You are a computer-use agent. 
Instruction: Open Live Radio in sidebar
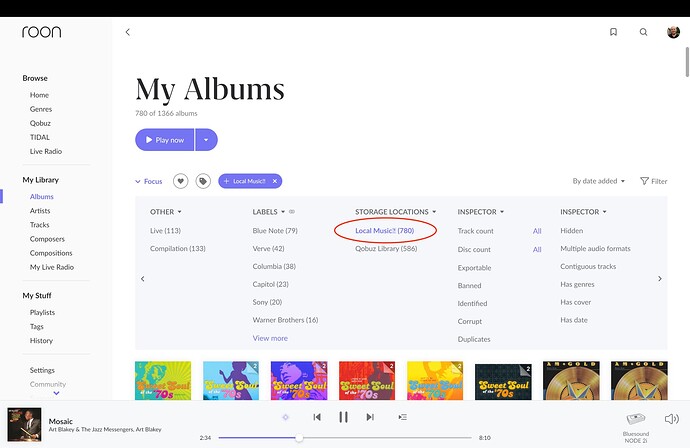point(46,151)
